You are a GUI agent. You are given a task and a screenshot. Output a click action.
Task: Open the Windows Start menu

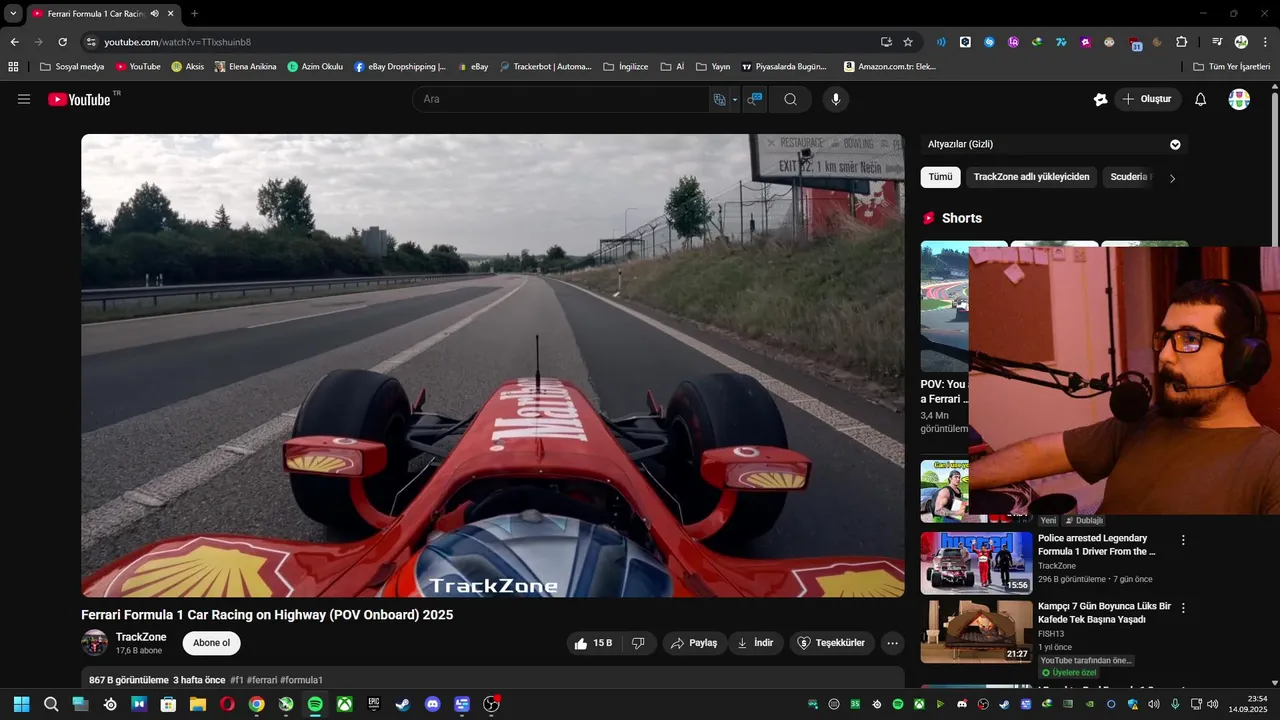click(x=21, y=704)
